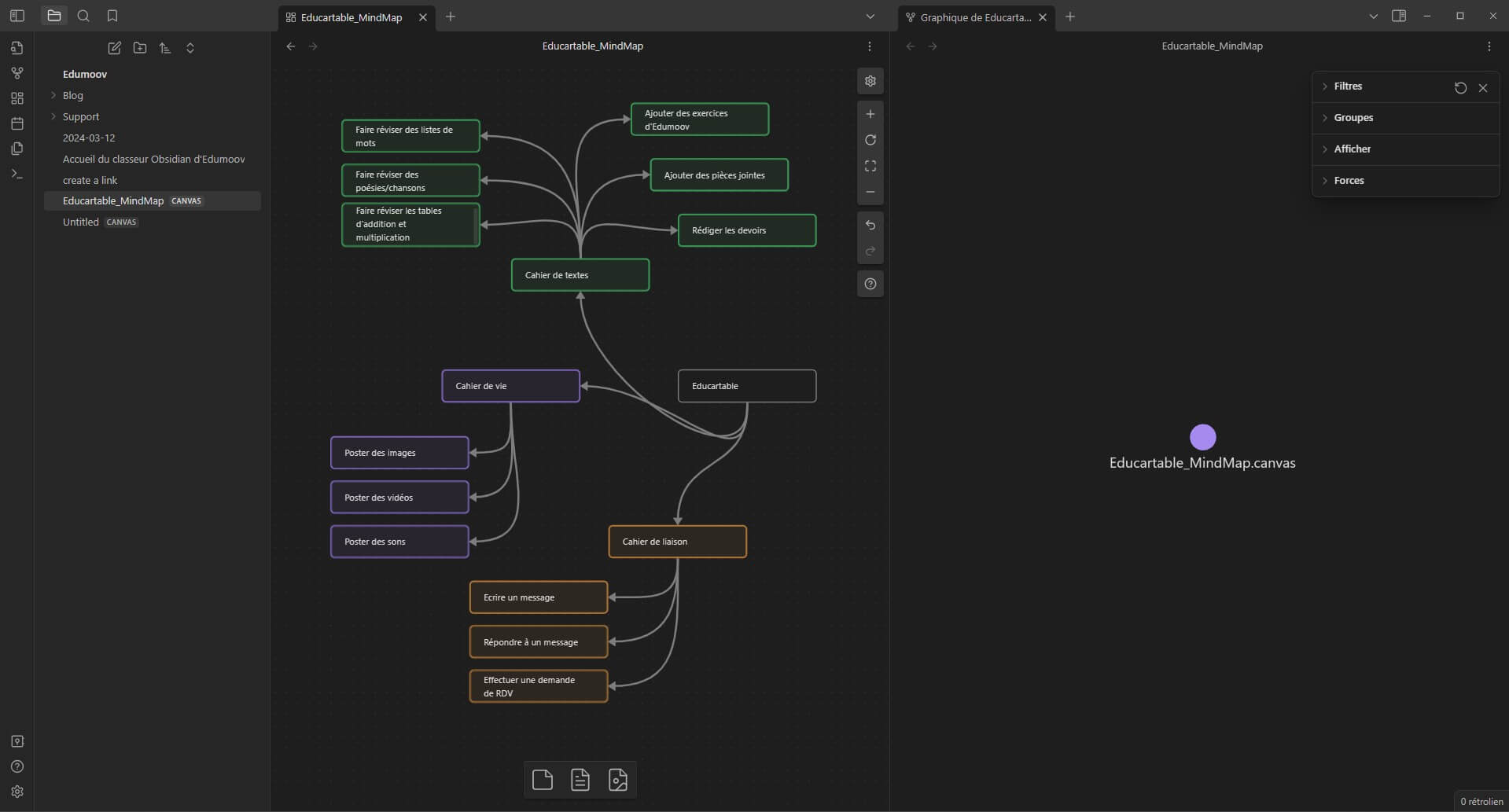Switch to Educartable_MindMap tab

pos(351,17)
